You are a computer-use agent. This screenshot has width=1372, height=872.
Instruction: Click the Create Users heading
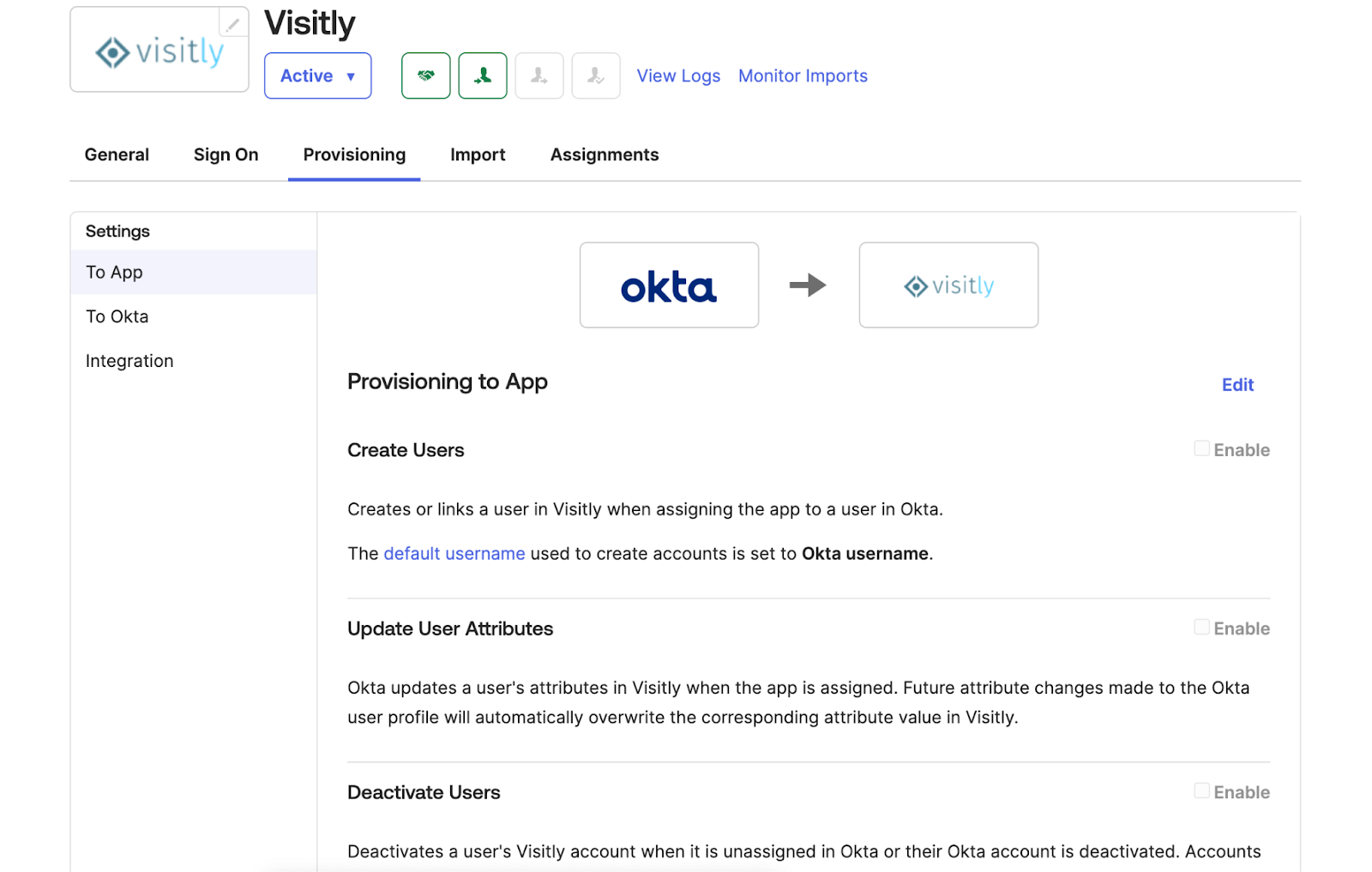406,450
